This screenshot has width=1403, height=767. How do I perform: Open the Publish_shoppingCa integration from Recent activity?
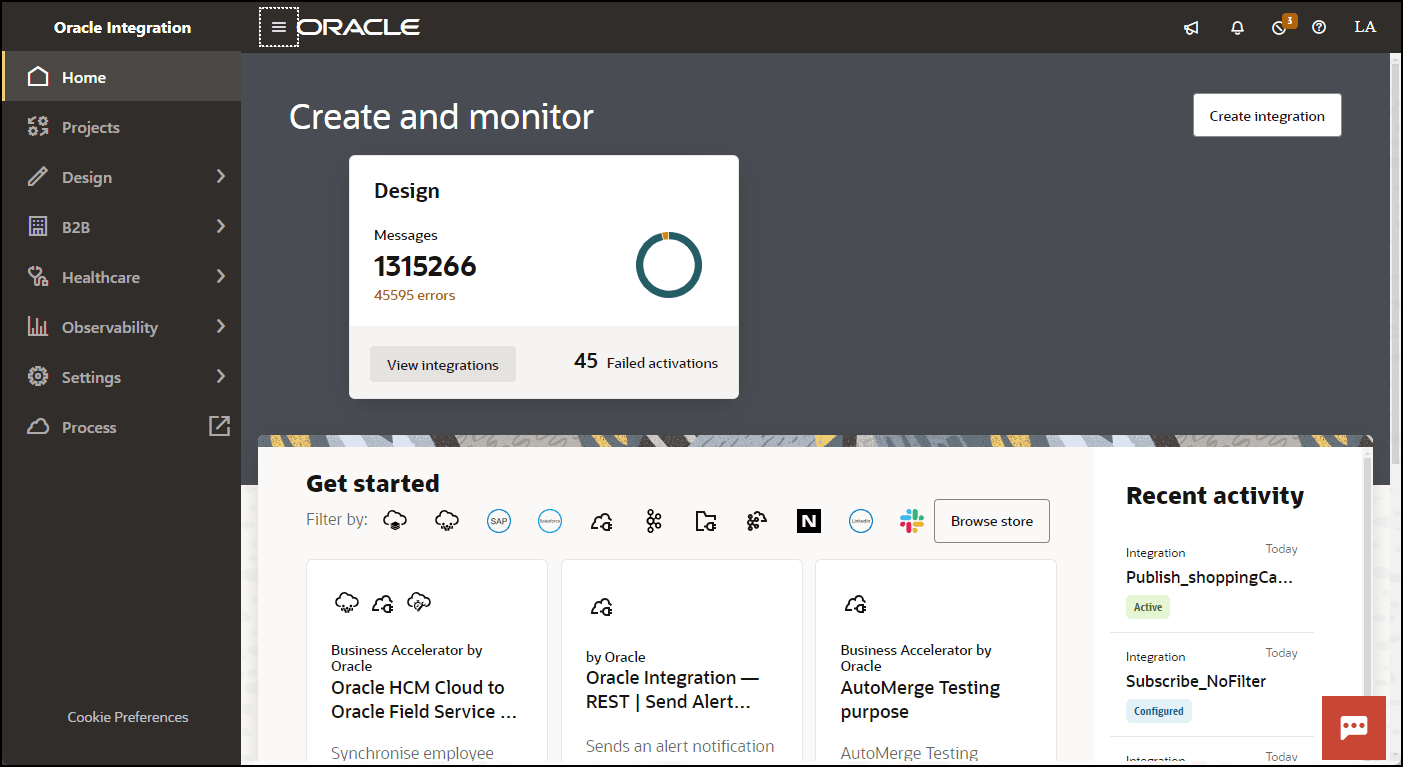tap(1208, 577)
